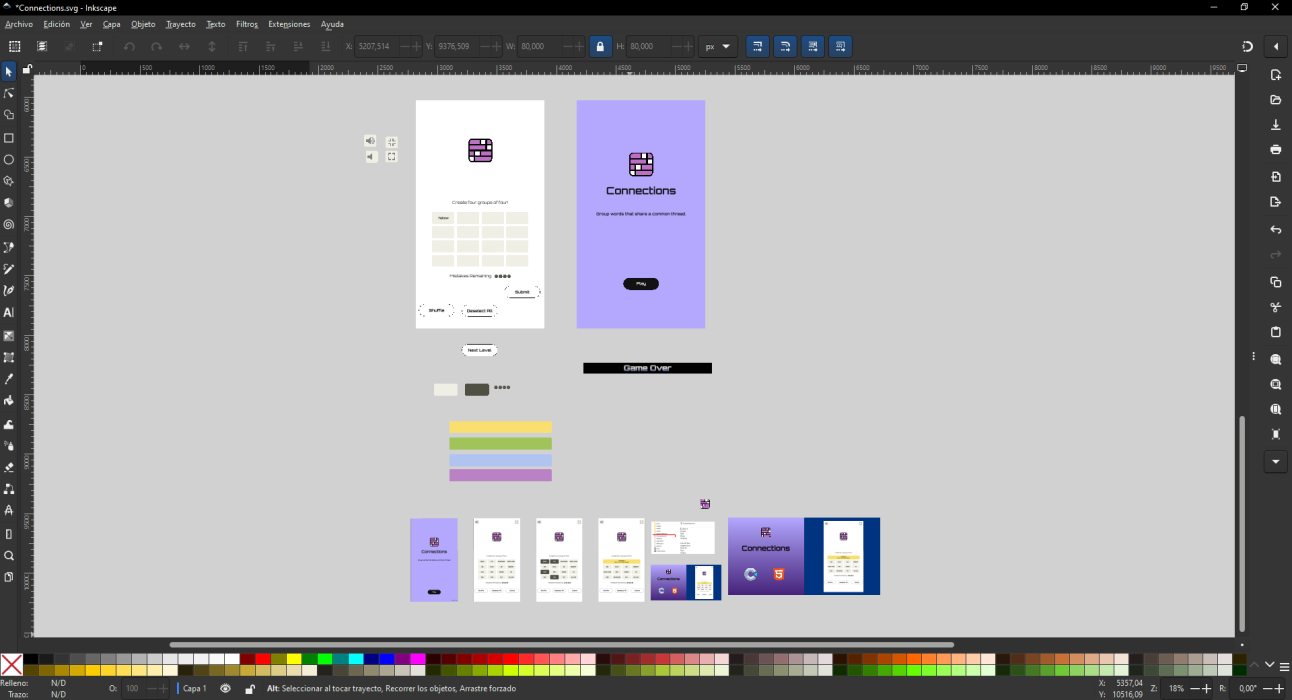Click the palette scroll up chevron
The width and height of the screenshot is (1292, 700).
pos(1256,665)
